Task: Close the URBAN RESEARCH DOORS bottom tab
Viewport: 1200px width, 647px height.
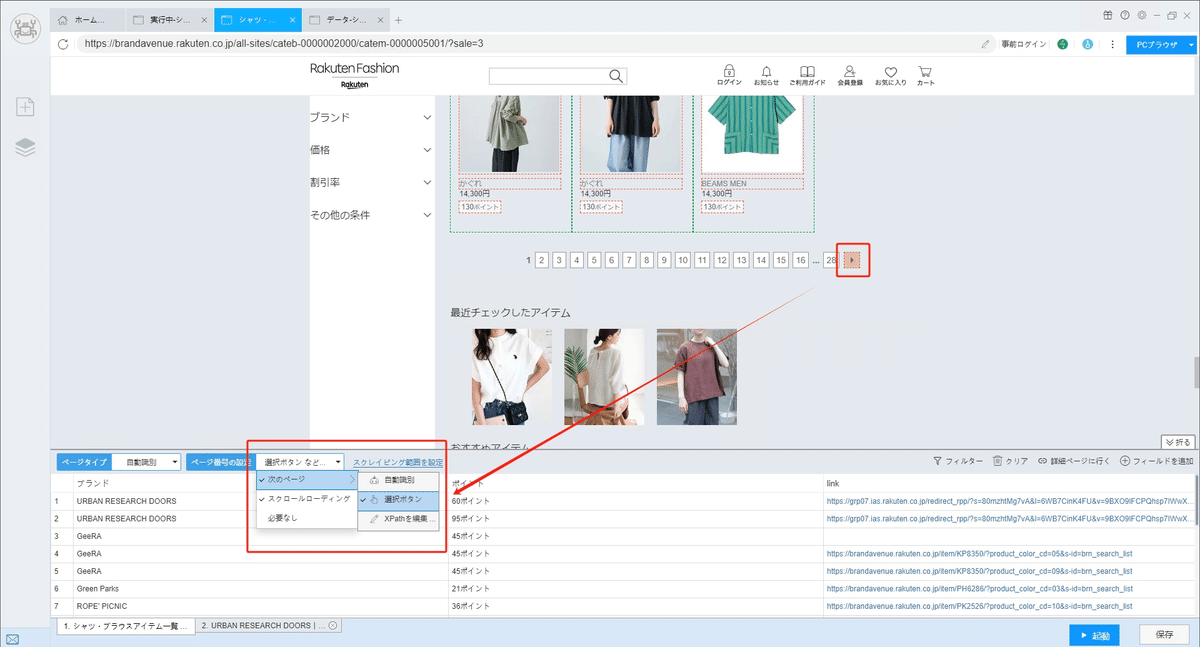Action: (x=333, y=625)
